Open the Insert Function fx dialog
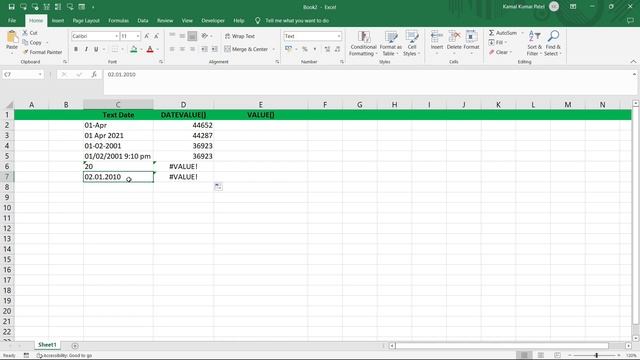The width and height of the screenshot is (640, 360). (94, 74)
